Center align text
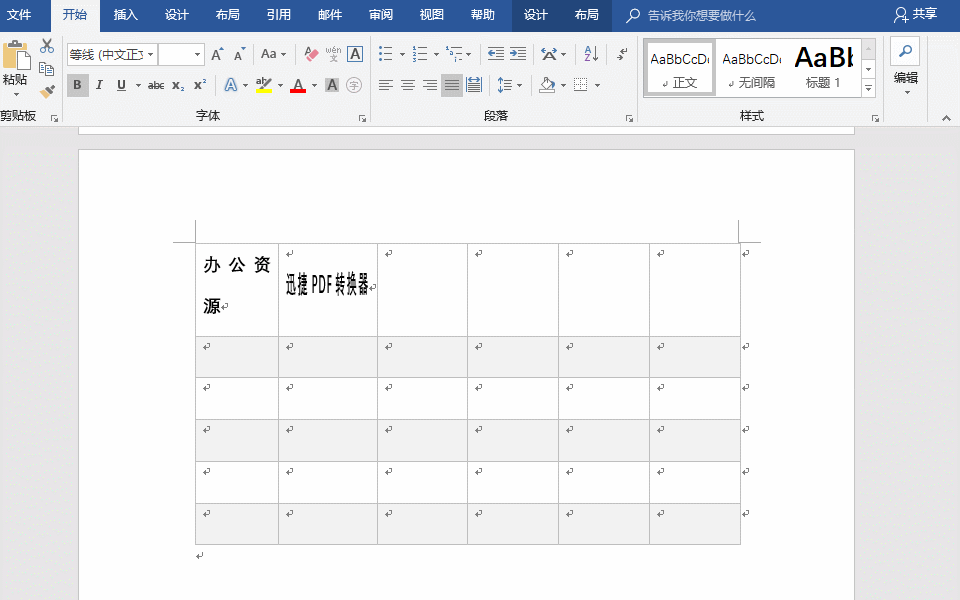Screen dimensions: 960x600 408,85
